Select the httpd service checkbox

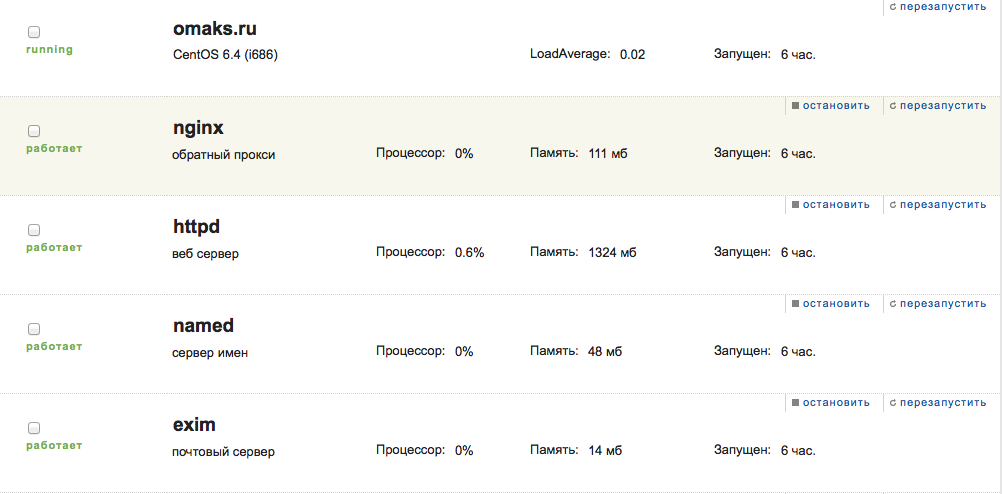point(34,230)
